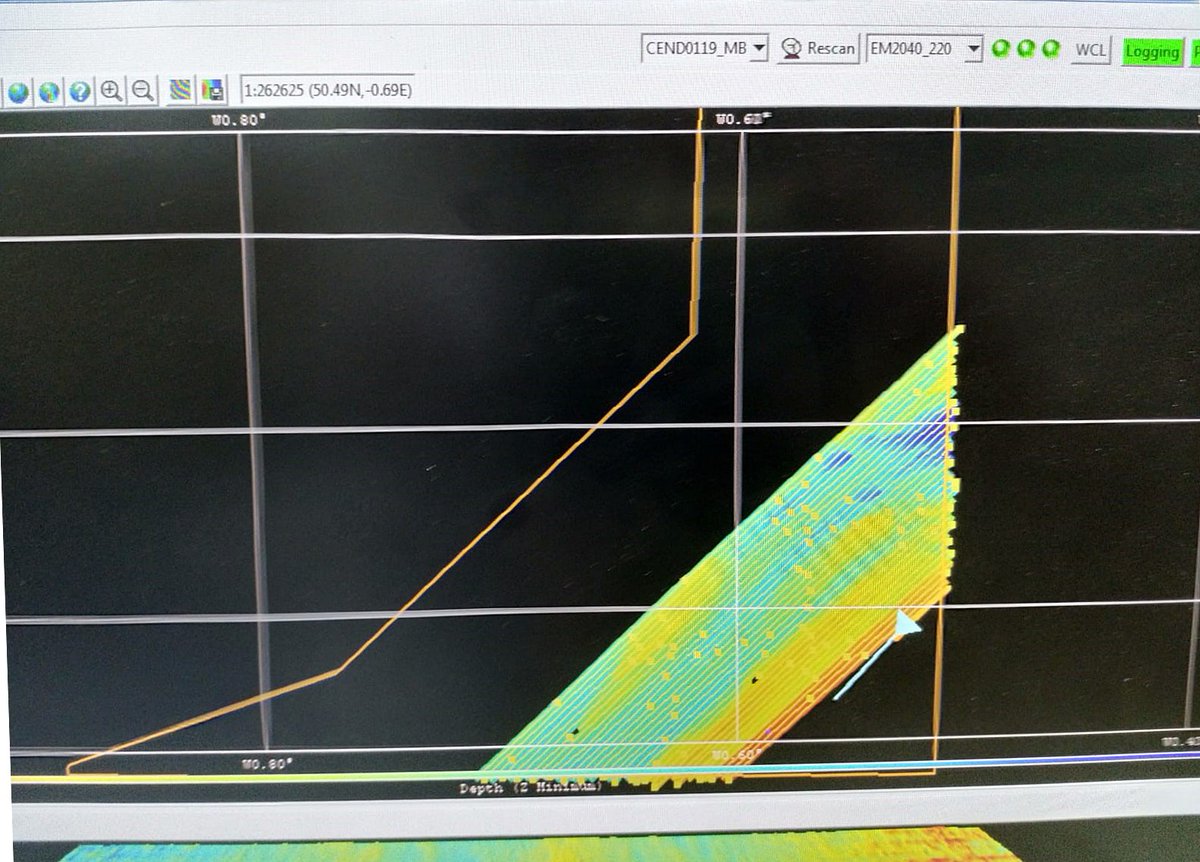Click the Rescan button
The image size is (1200, 862).
[819, 48]
